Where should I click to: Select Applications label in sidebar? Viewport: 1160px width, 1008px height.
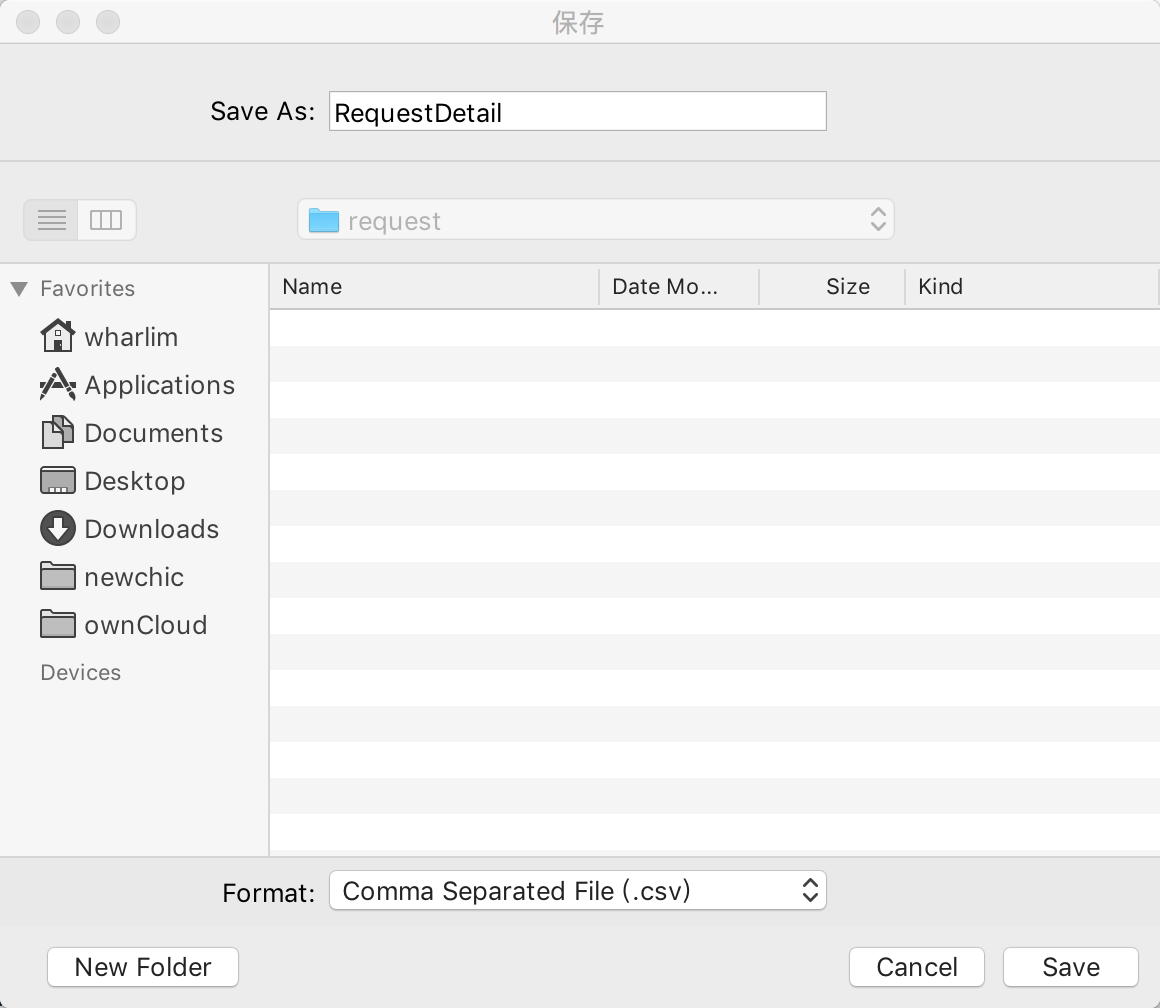[x=160, y=385]
